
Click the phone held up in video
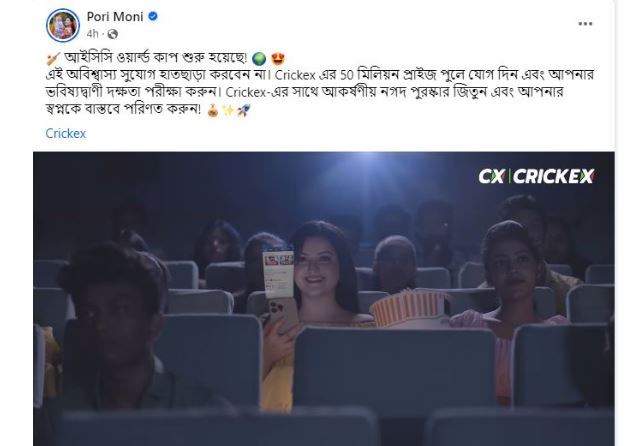tap(280, 291)
